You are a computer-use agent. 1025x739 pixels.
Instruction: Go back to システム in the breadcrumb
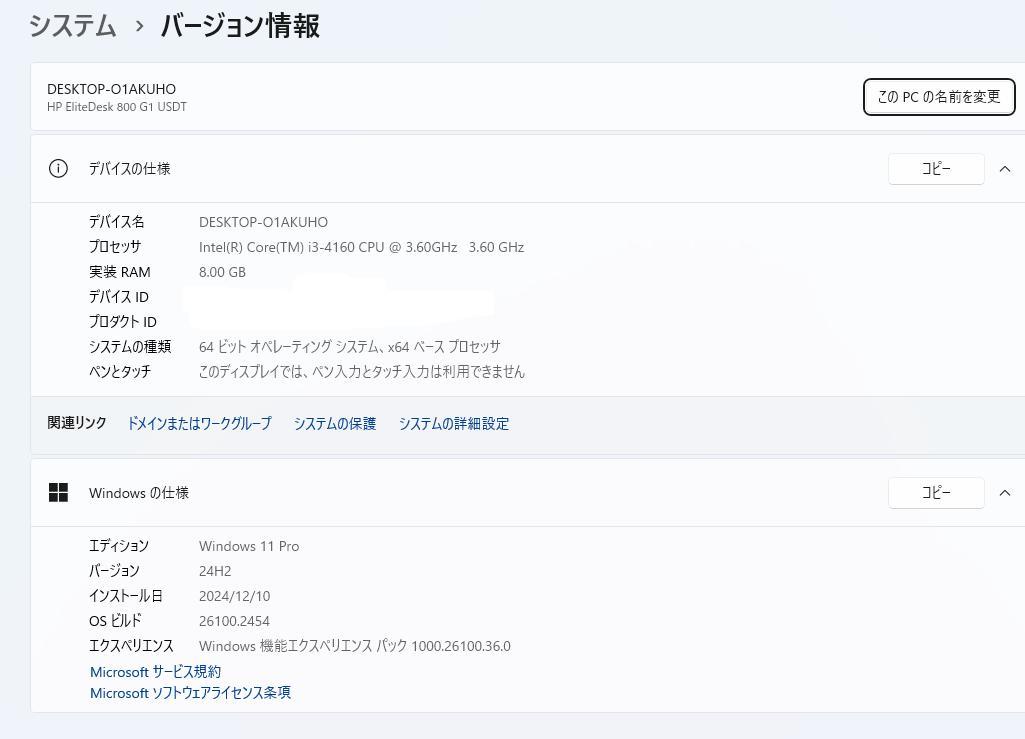[73, 26]
